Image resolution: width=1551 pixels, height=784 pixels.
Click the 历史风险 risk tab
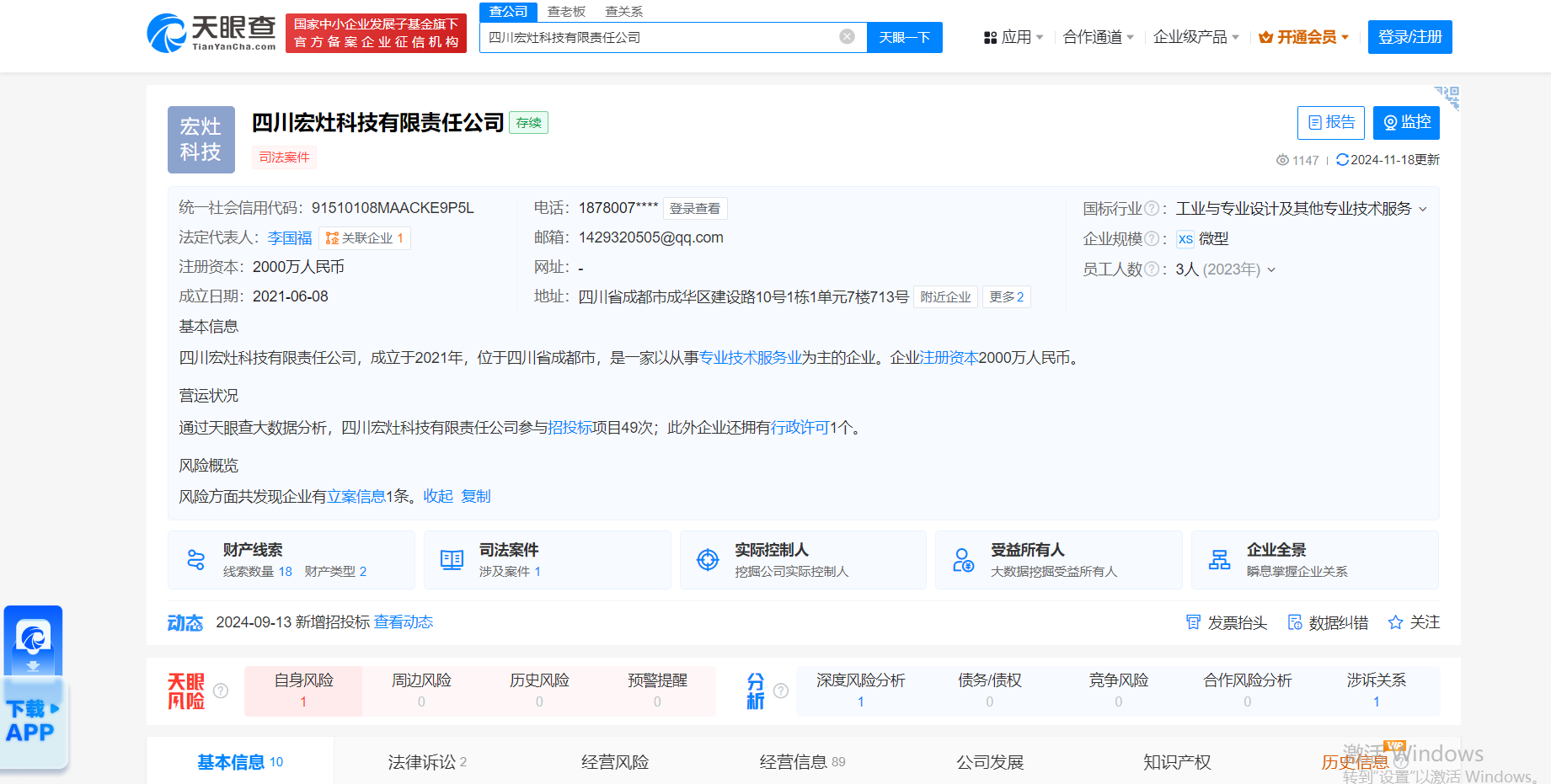click(x=539, y=691)
